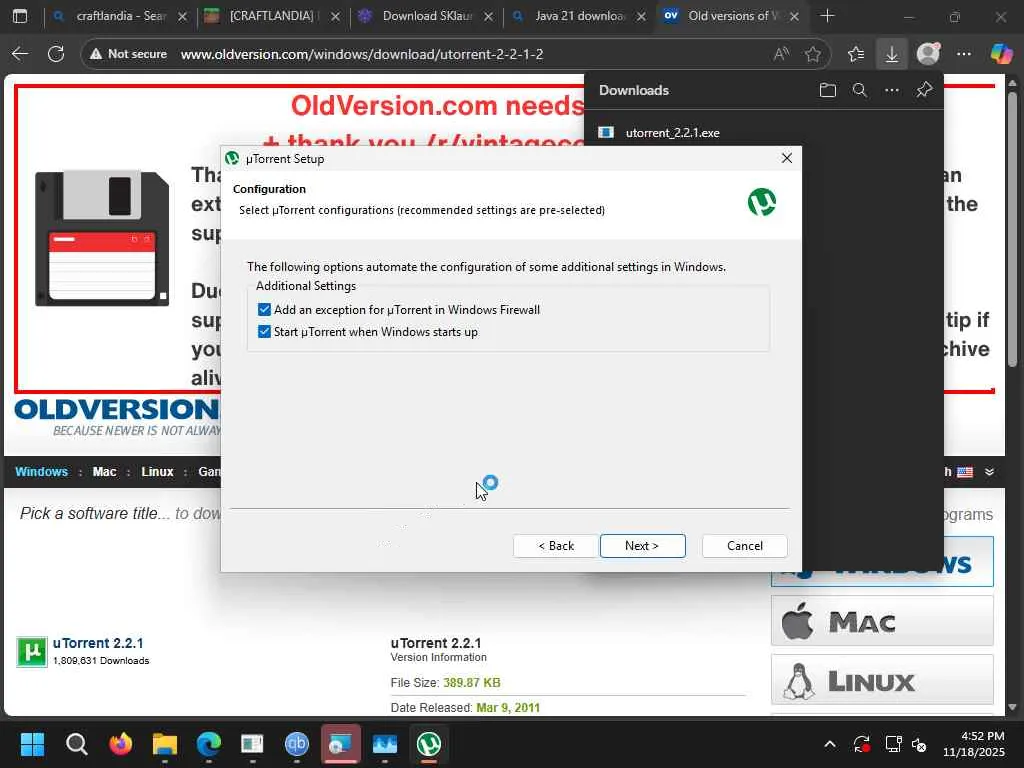This screenshot has height=768, width=1024.
Task: Open the Linux category on OldVersion
Action: tap(157, 472)
